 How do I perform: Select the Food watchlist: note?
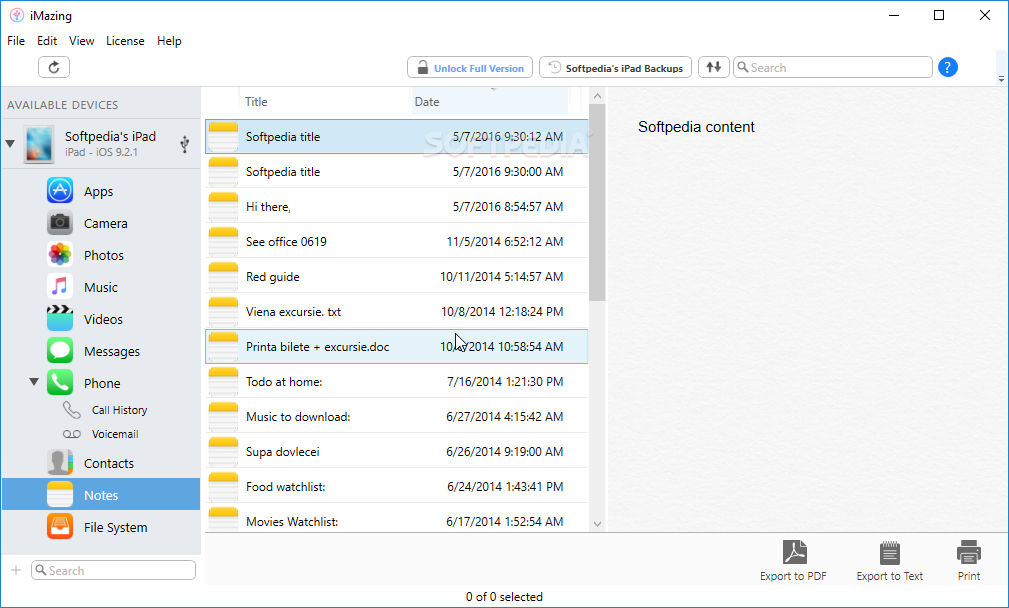(396, 486)
